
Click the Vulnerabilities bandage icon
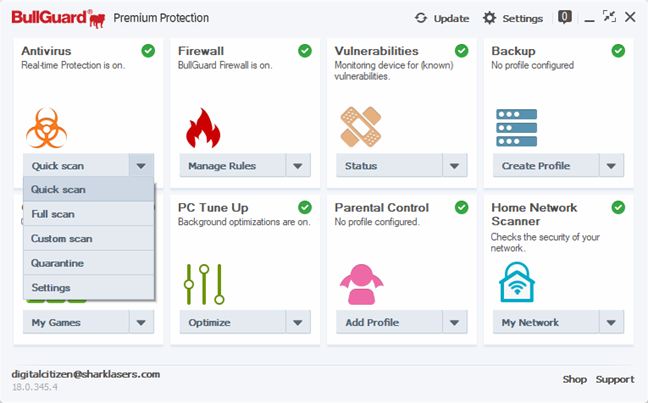pyautogui.click(x=360, y=127)
